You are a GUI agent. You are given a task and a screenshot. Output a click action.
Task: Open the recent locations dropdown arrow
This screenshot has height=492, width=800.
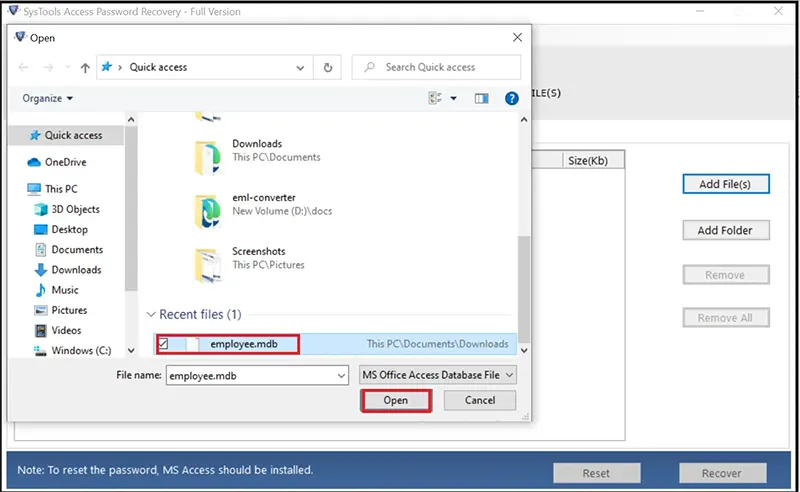[x=67, y=67]
